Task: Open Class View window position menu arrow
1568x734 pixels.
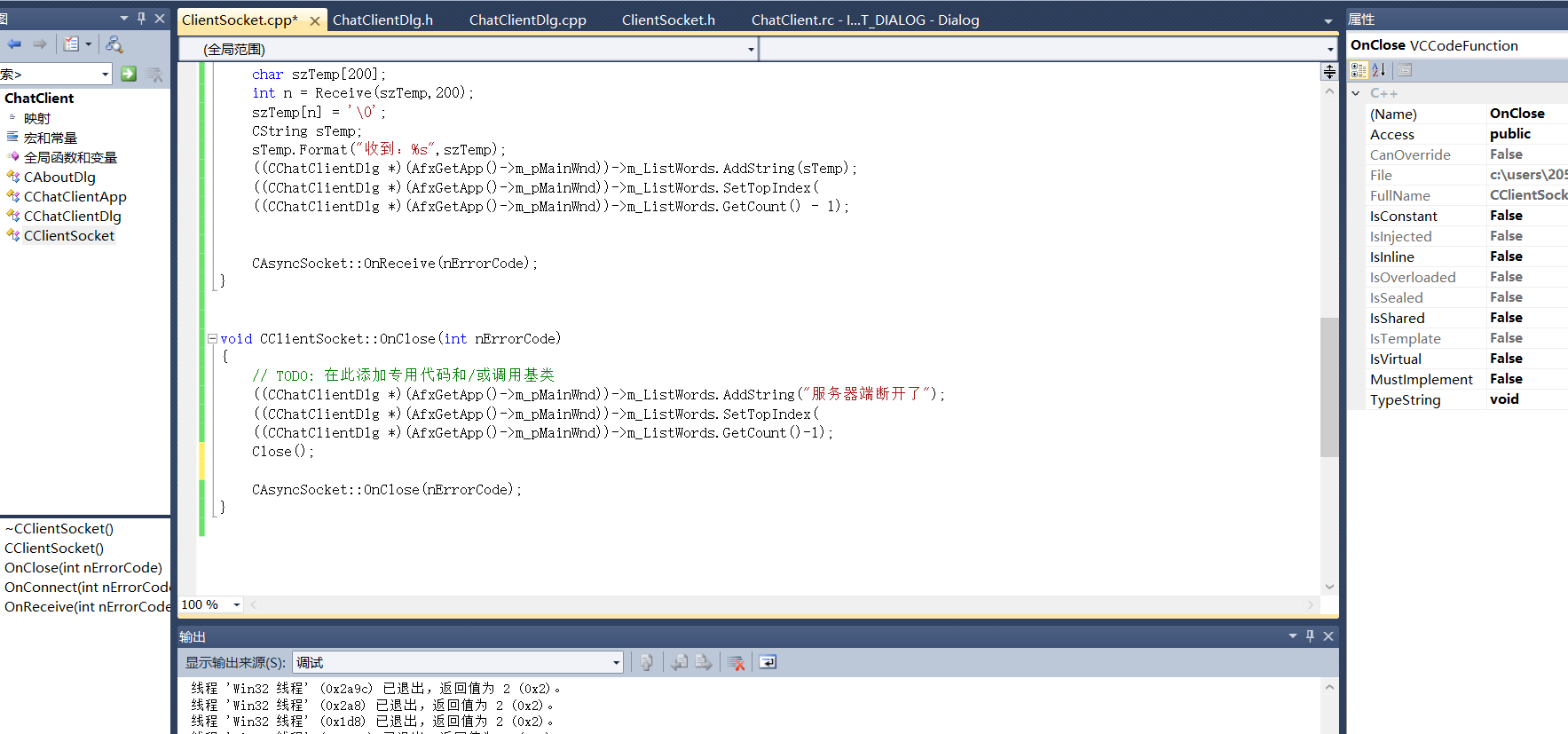Action: [124, 19]
